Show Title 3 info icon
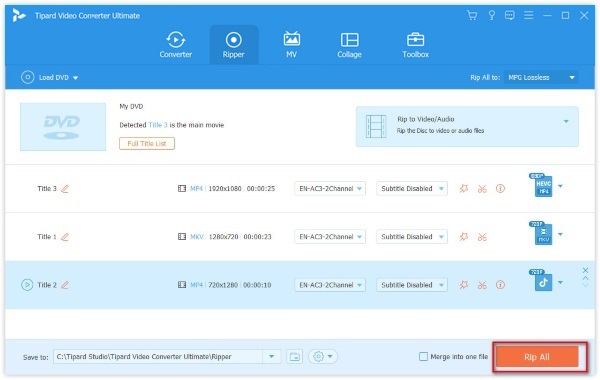This screenshot has height=380, width=600. [501, 189]
